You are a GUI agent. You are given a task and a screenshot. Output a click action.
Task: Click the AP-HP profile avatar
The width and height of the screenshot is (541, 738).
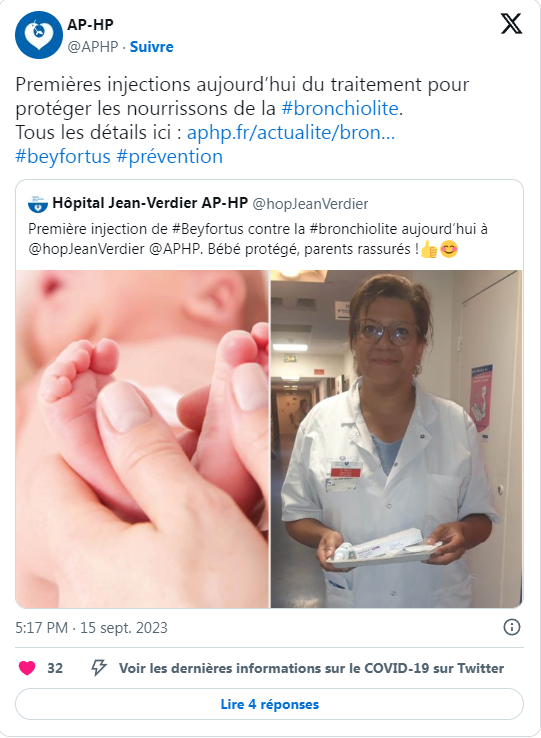[39, 35]
